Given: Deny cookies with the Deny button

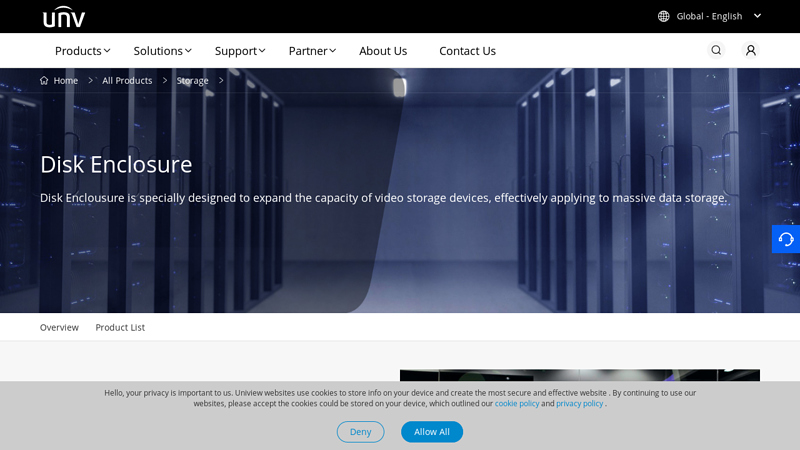Looking at the screenshot, I should point(360,432).
